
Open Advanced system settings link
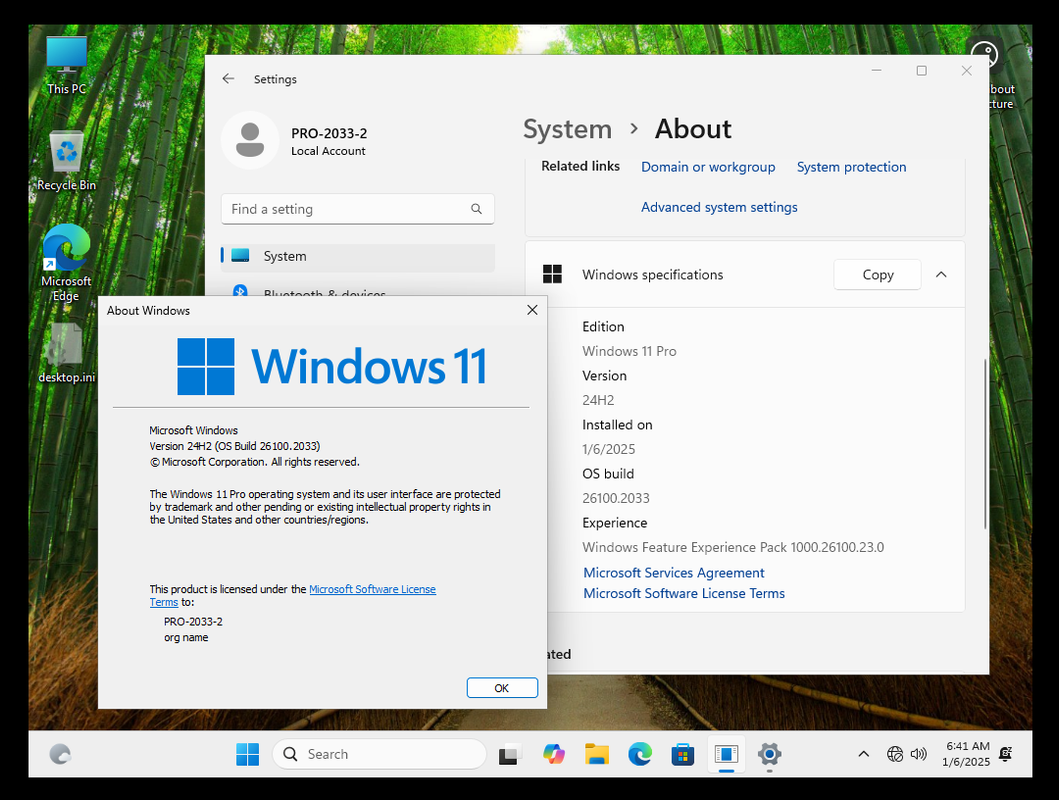click(719, 207)
